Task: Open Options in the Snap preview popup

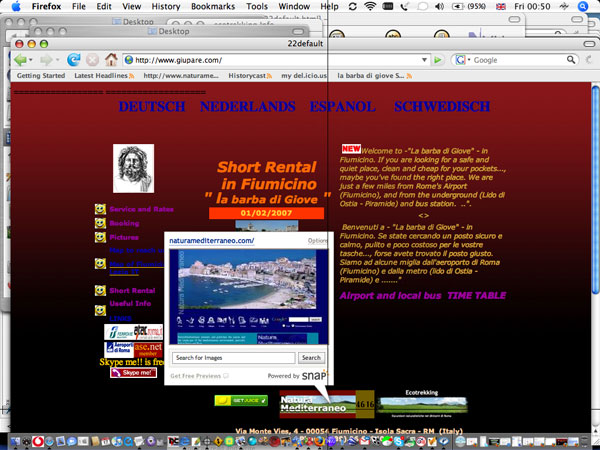Action: [318, 241]
